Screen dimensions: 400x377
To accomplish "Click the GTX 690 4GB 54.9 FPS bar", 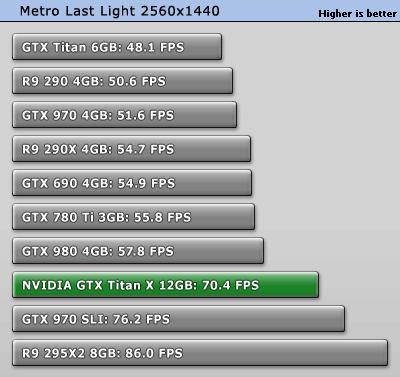I will (x=132, y=183).
